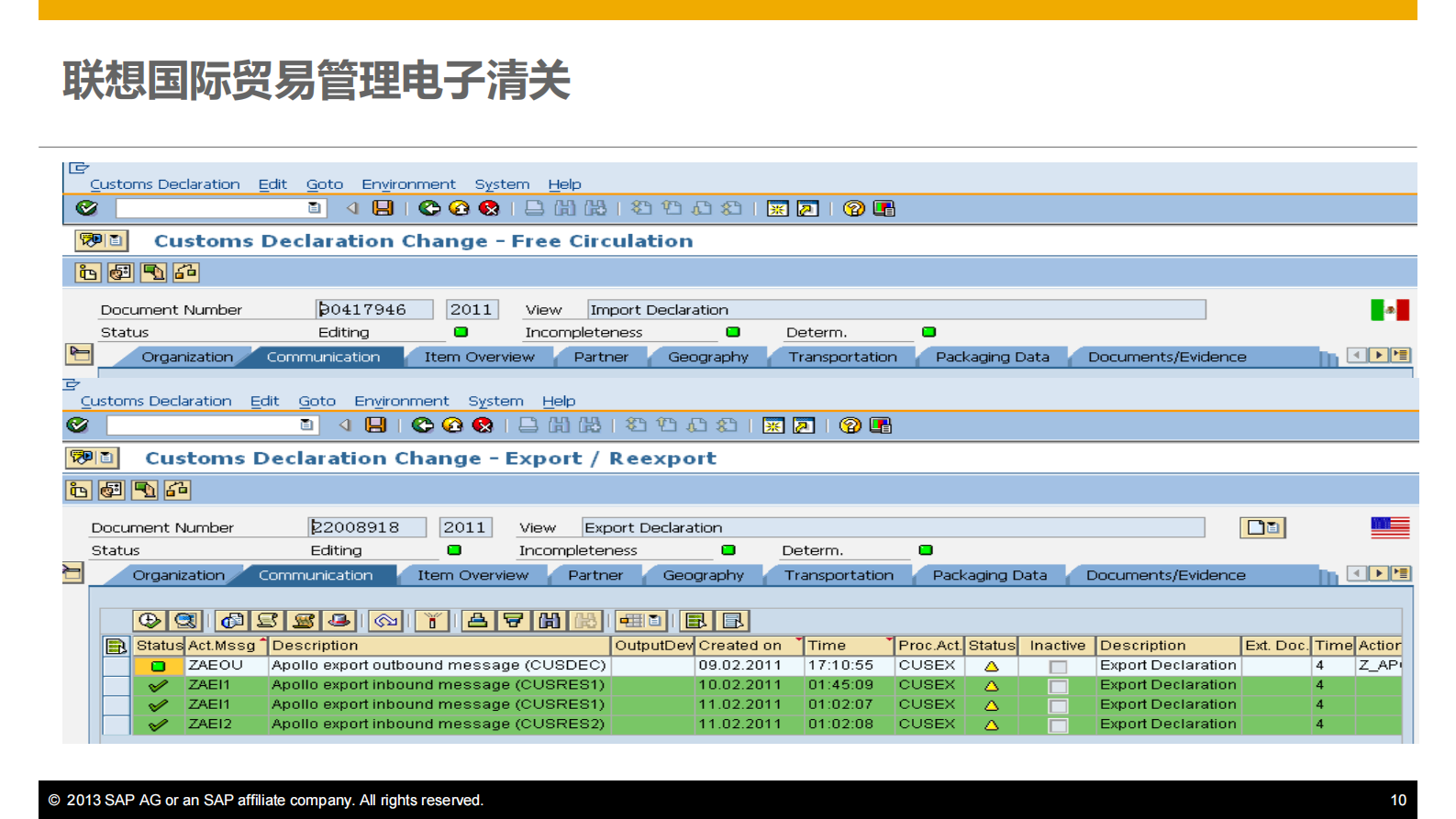This screenshot has width=1456, height=819.
Task: Click Document Number field showing 0417946
Action: 374,310
